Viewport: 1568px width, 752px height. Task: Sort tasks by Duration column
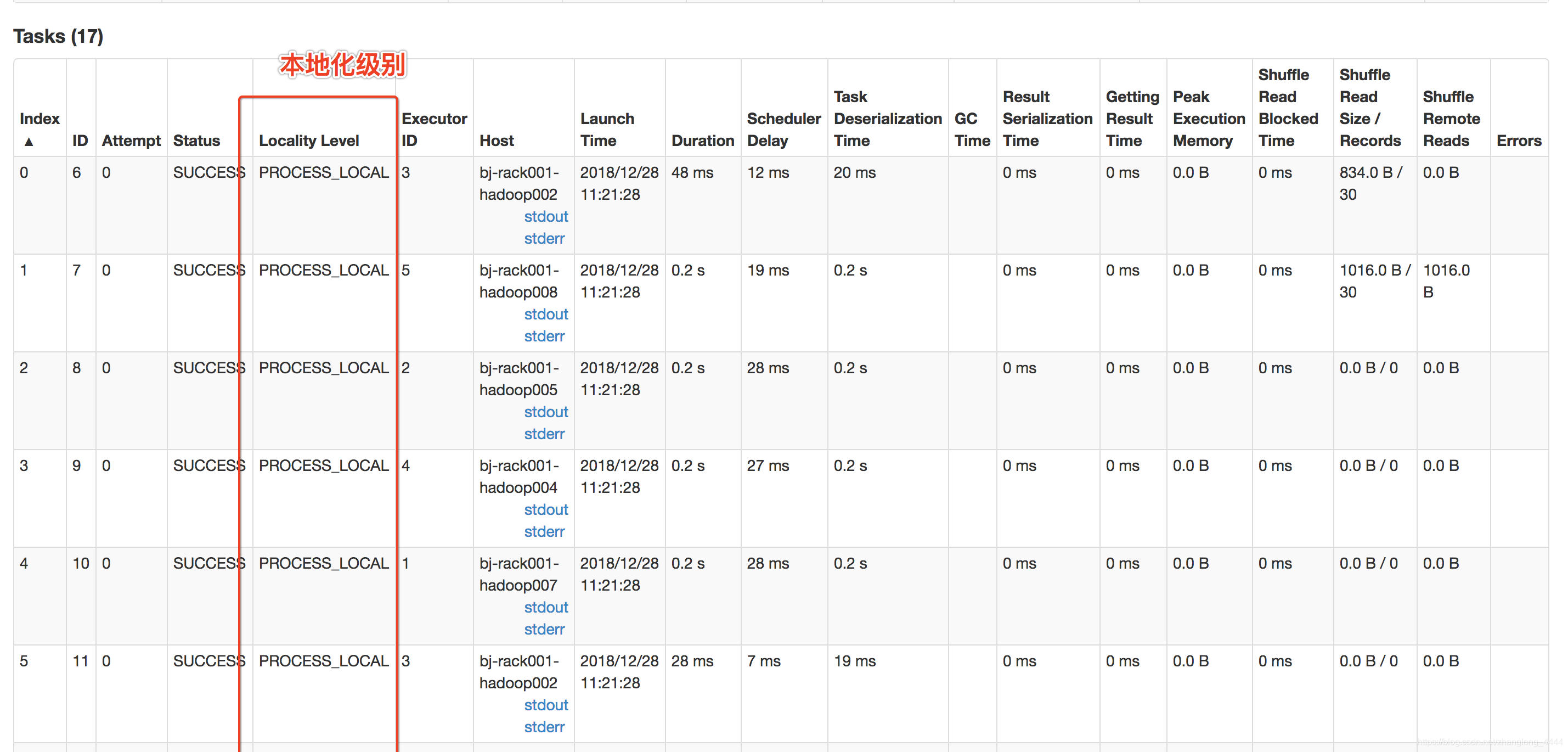(702, 141)
